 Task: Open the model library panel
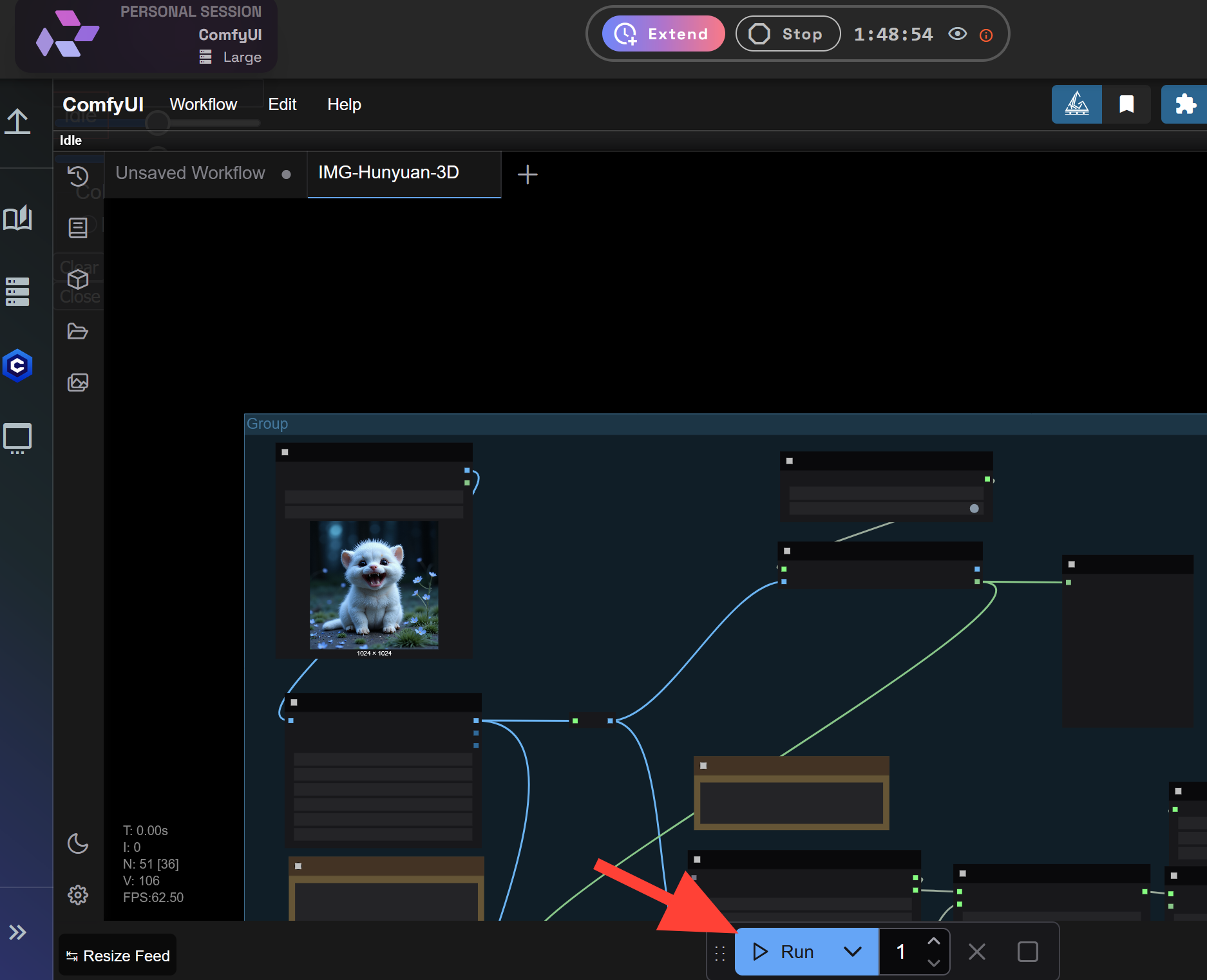[78, 279]
